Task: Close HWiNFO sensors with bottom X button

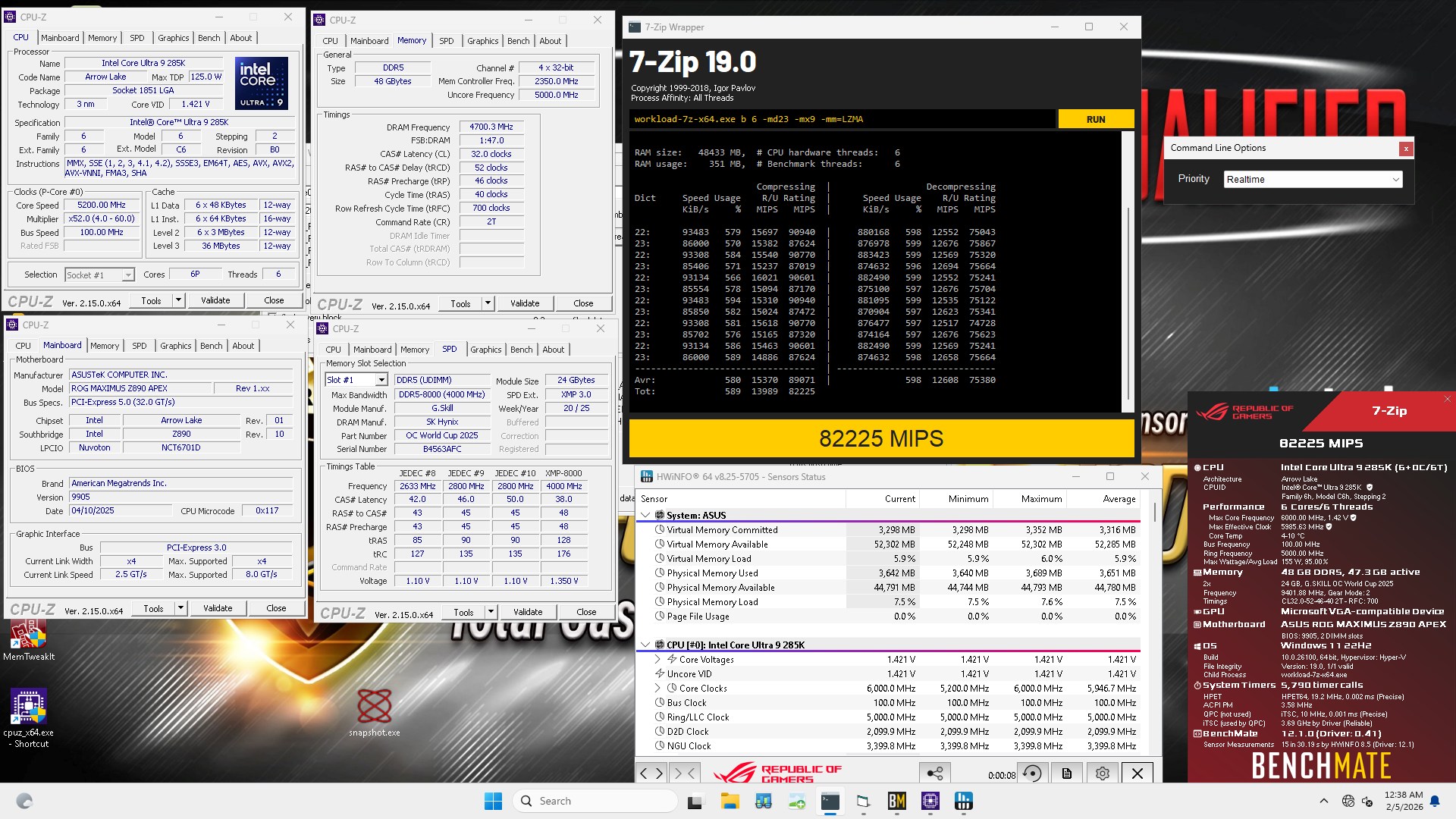Action: [1137, 773]
